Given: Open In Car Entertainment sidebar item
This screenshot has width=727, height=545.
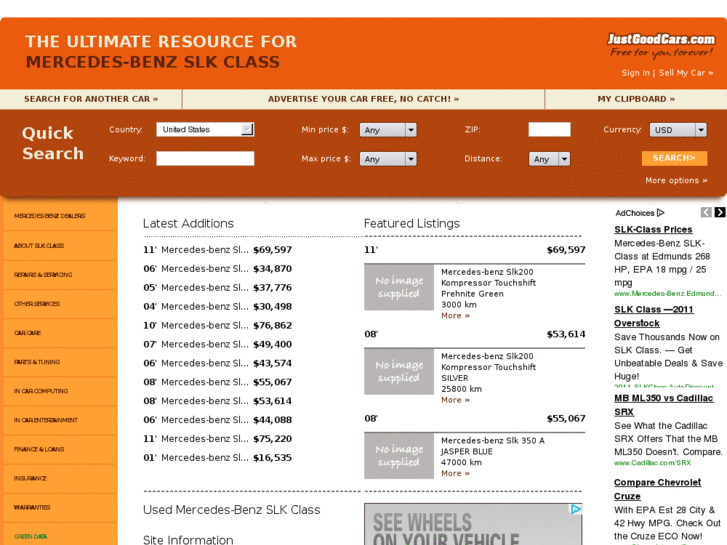Looking at the screenshot, I should [45, 420].
